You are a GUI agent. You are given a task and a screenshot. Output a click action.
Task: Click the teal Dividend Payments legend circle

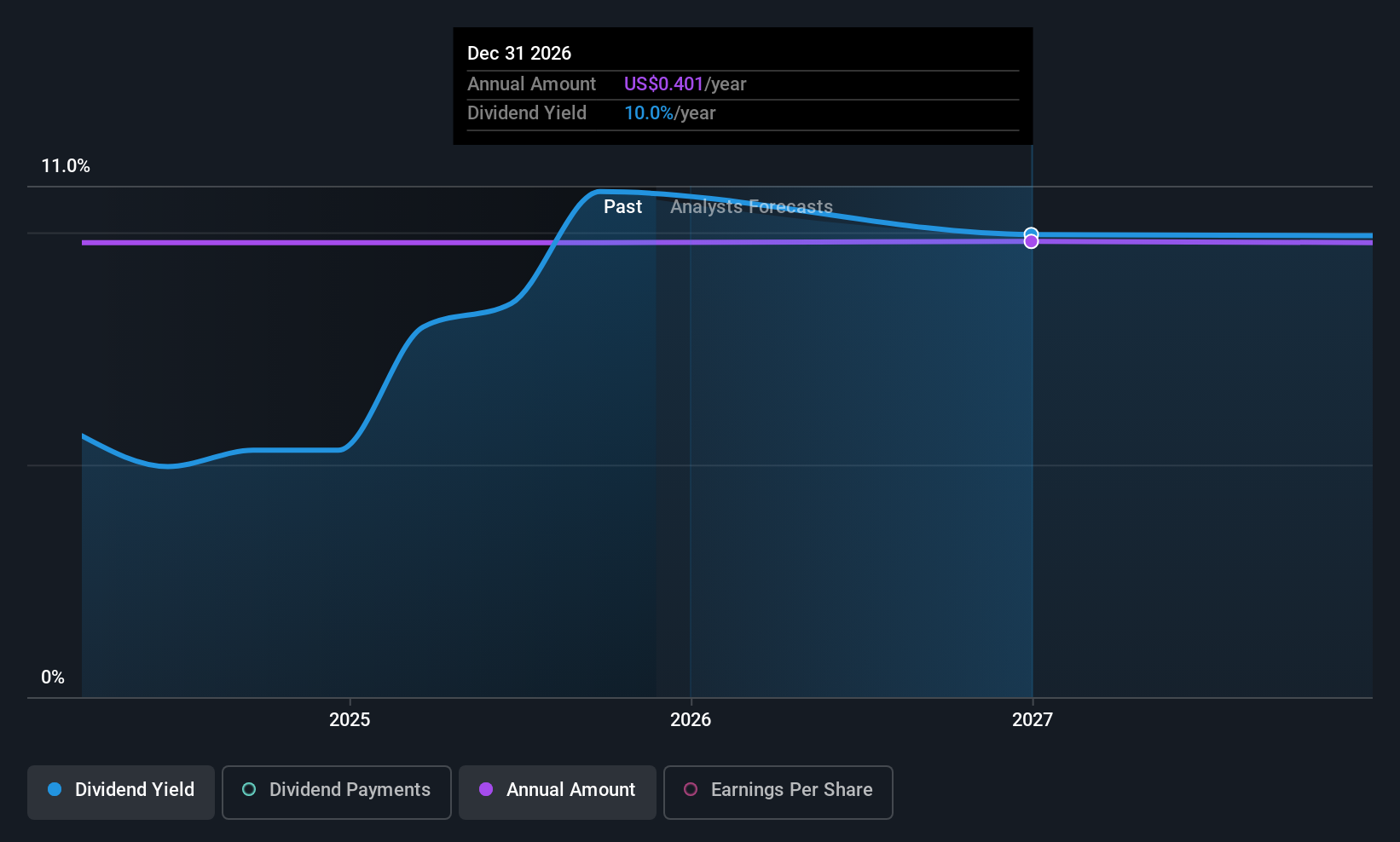249,789
